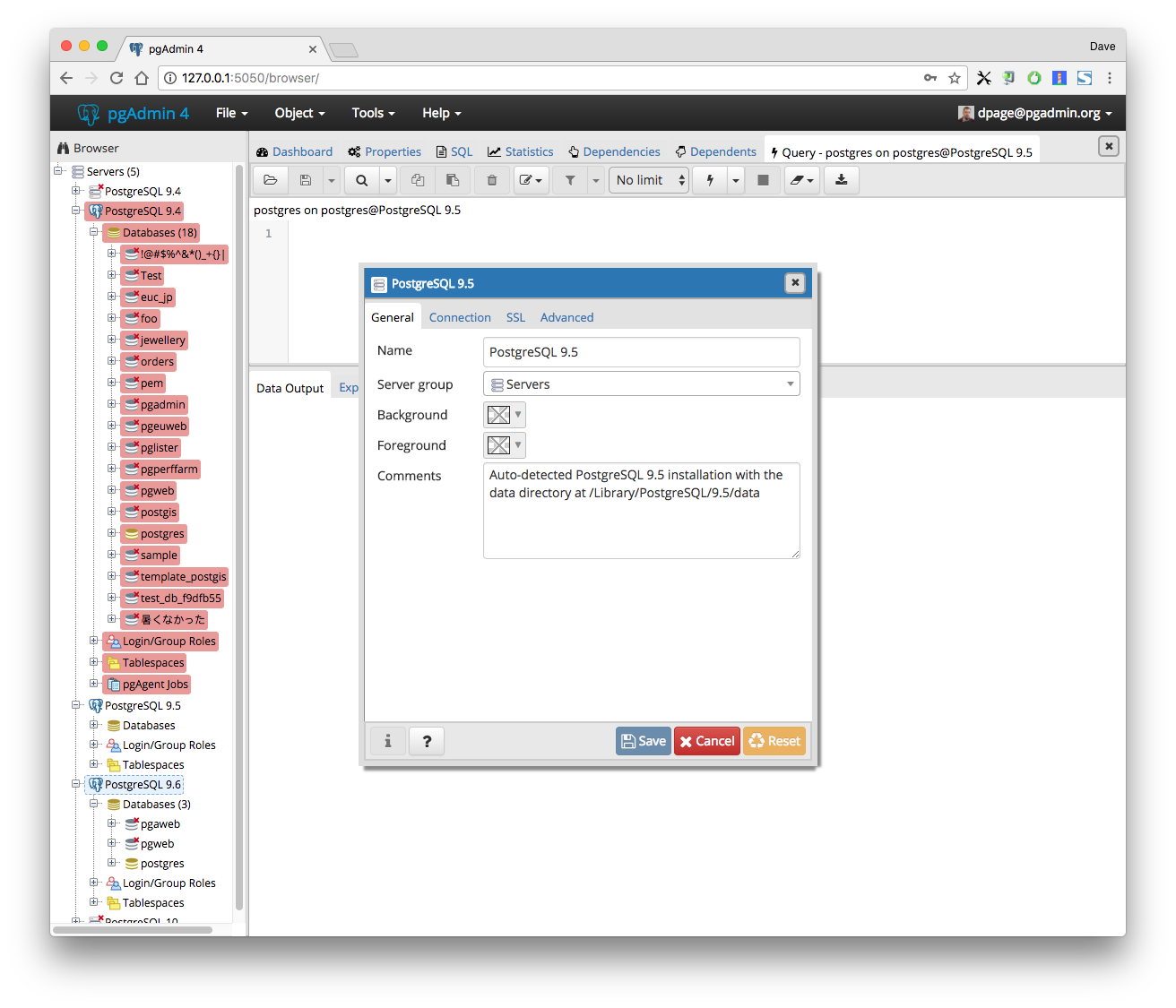
Task: Switch to the Connection tab
Action: click(460, 317)
